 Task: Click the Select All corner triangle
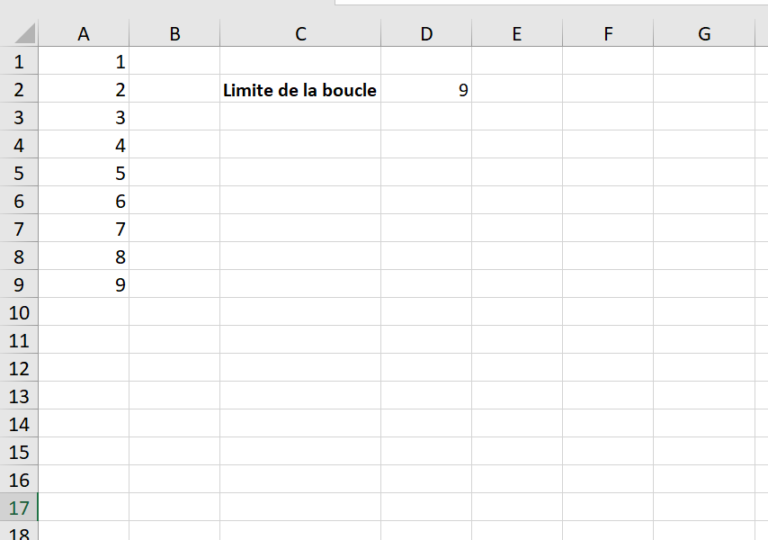click(22, 34)
